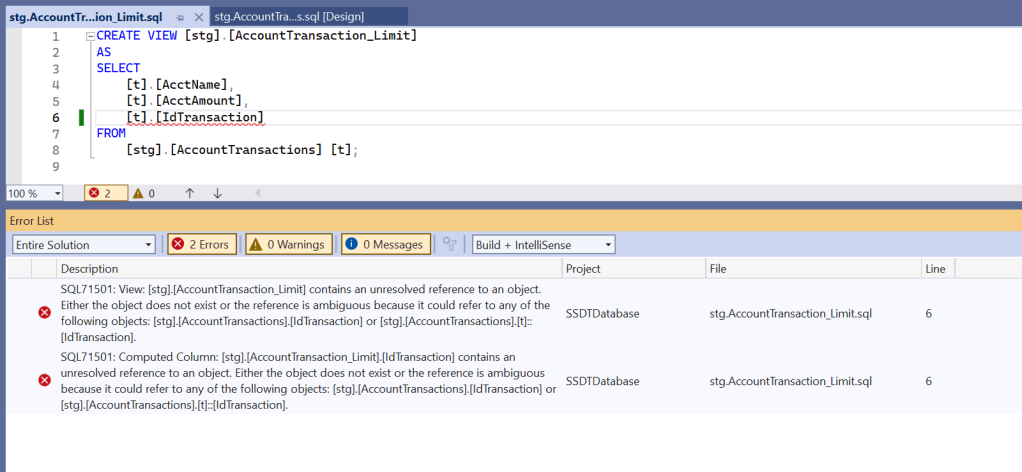Go to previous issue with up arrow

pos(190,193)
